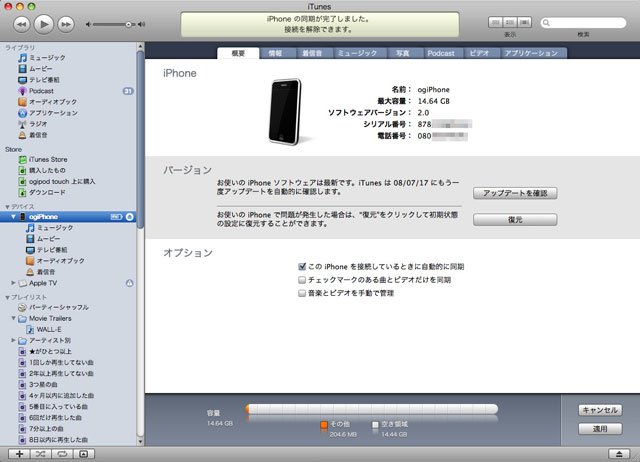Open iTunes Store from the sidebar
The height and width of the screenshot is (462, 640).
click(48, 159)
